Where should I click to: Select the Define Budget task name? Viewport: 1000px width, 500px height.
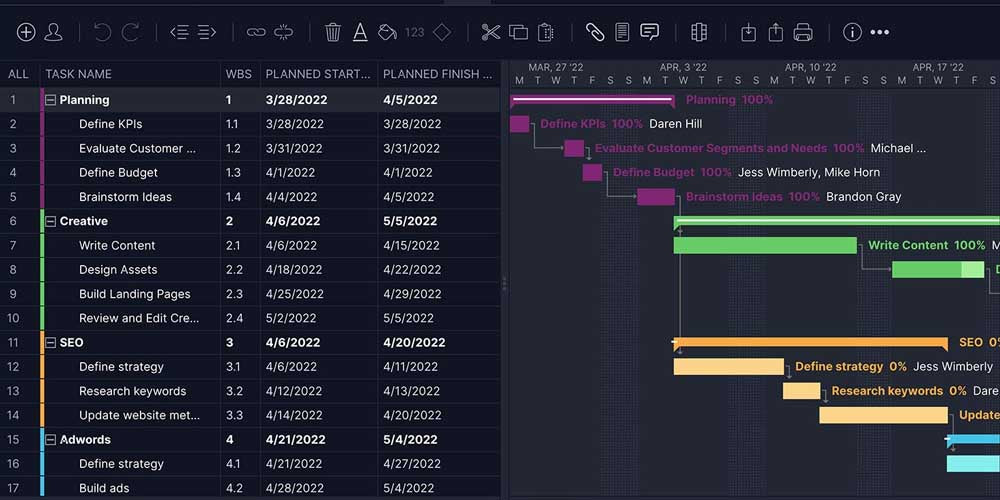pyautogui.click(x=118, y=173)
